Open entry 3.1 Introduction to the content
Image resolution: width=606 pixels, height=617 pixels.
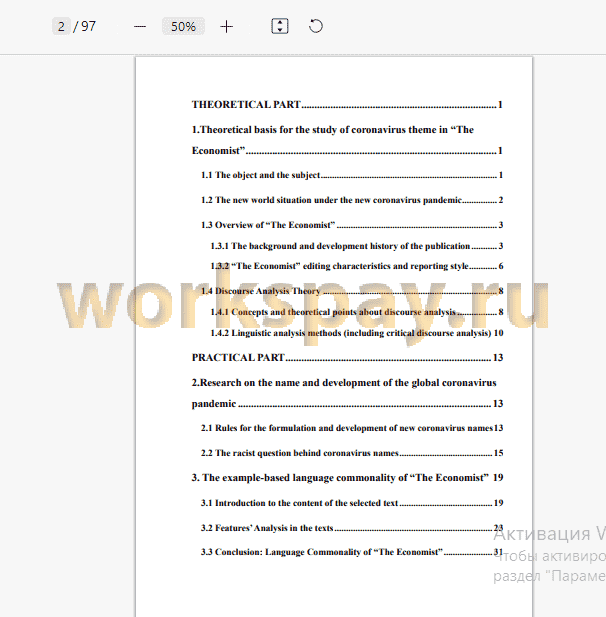pos(352,503)
